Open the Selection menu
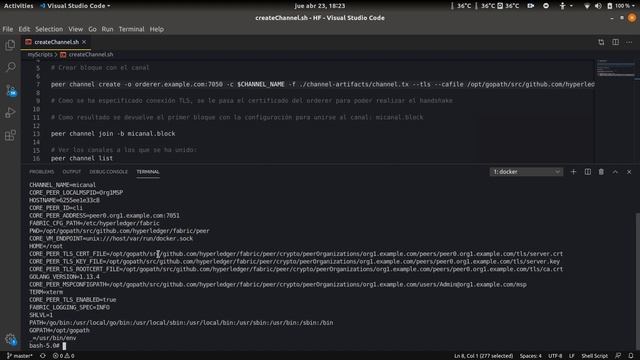Screen dimensions: 640x360 point(49,29)
